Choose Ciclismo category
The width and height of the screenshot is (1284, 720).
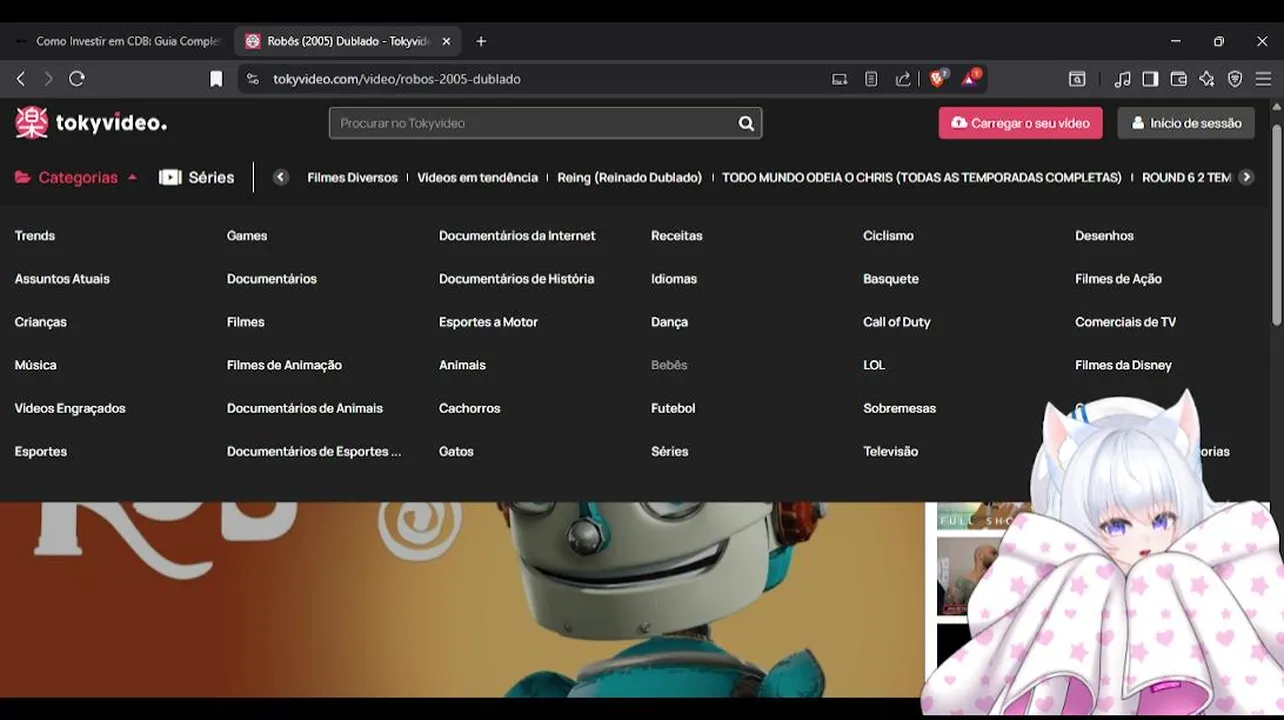pyautogui.click(x=888, y=236)
